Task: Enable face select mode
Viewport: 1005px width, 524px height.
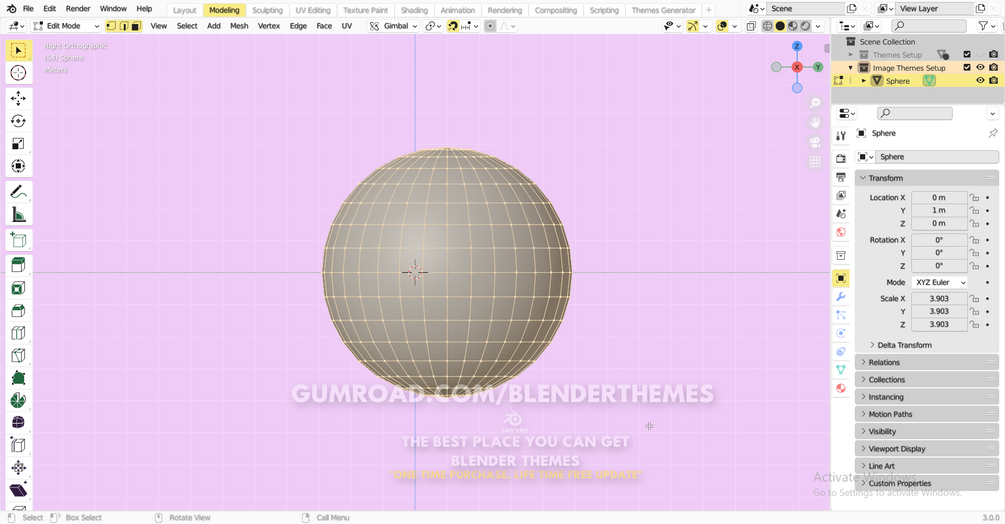Action: [136, 26]
